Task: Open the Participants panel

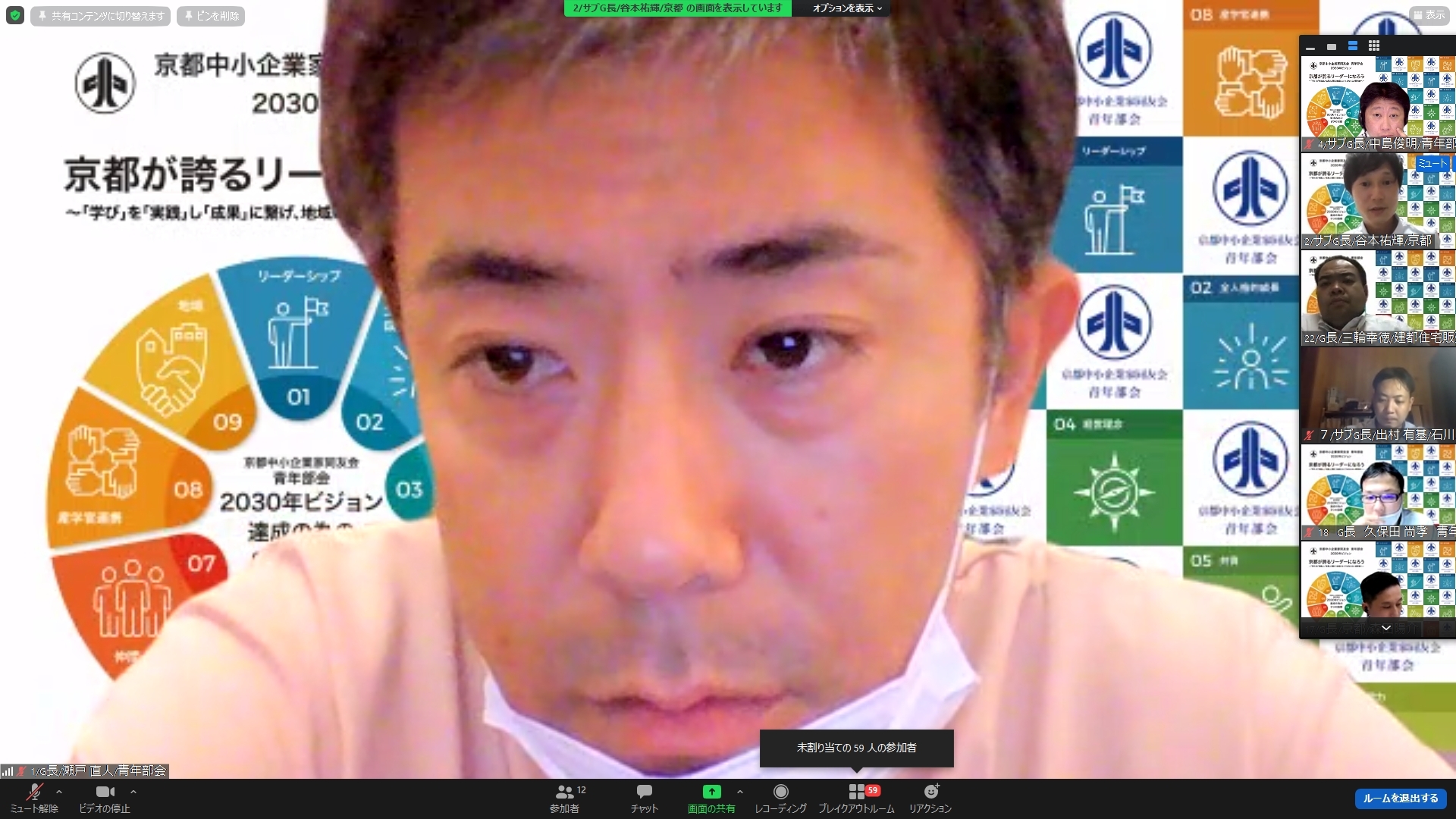Action: click(565, 799)
